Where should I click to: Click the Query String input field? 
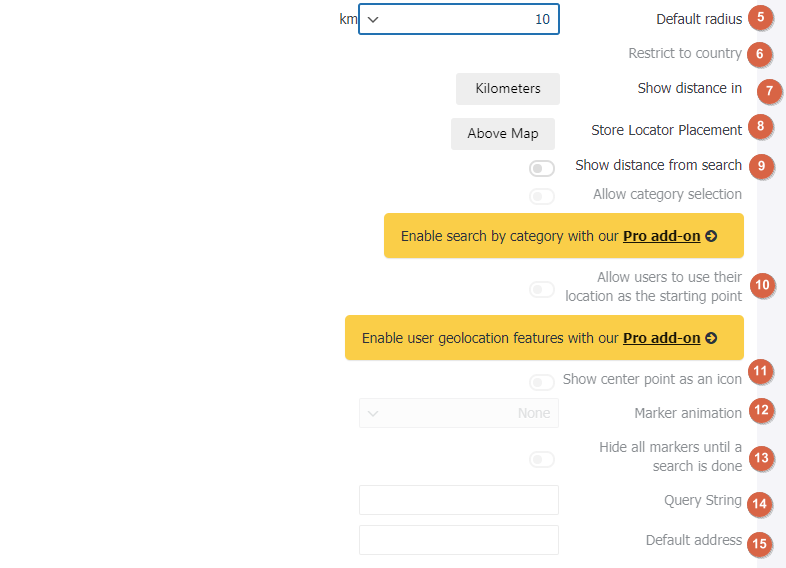[x=459, y=500]
